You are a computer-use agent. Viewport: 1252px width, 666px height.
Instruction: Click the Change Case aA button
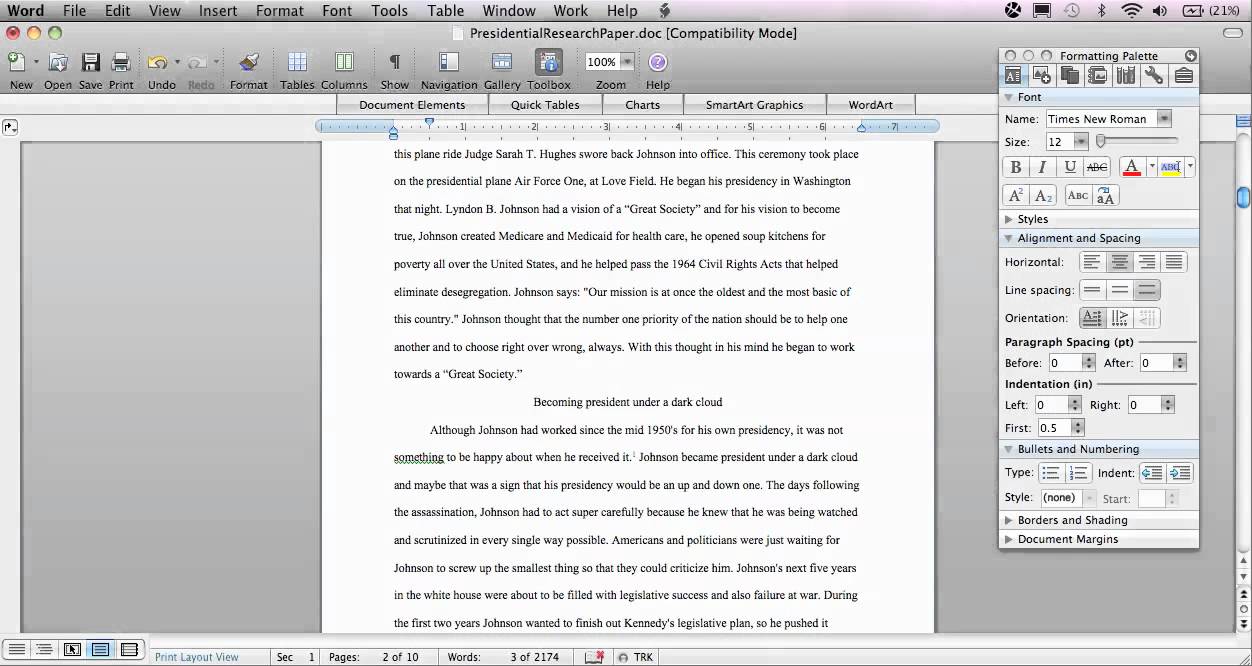point(1105,196)
